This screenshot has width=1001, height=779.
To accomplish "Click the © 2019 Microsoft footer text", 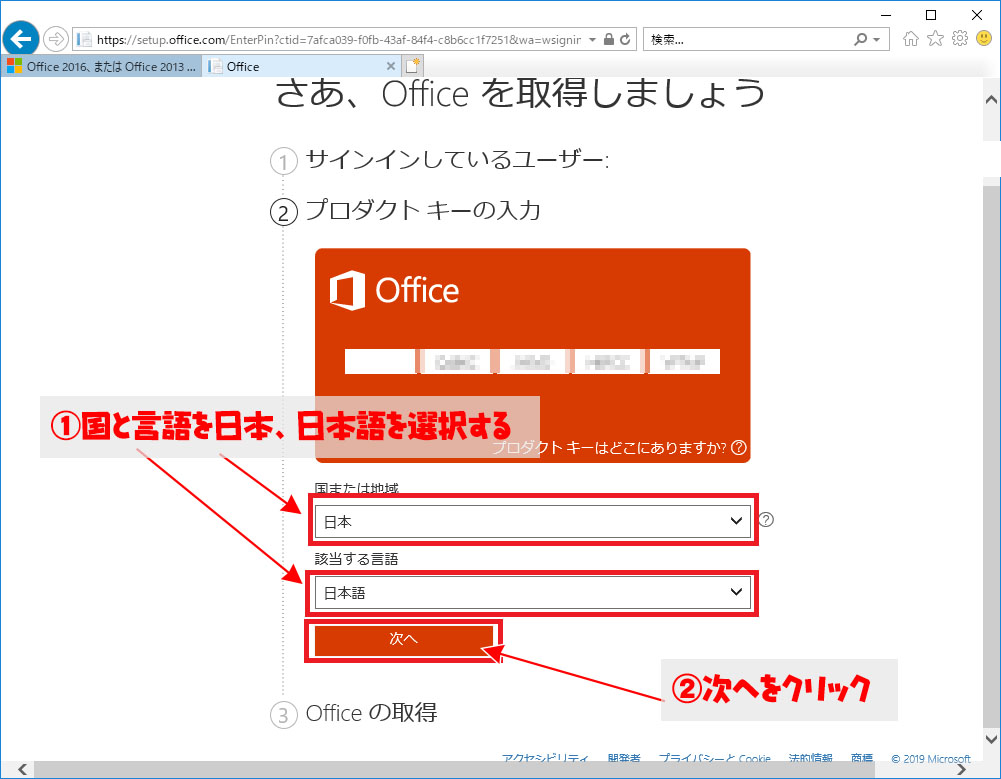I will (x=931, y=759).
